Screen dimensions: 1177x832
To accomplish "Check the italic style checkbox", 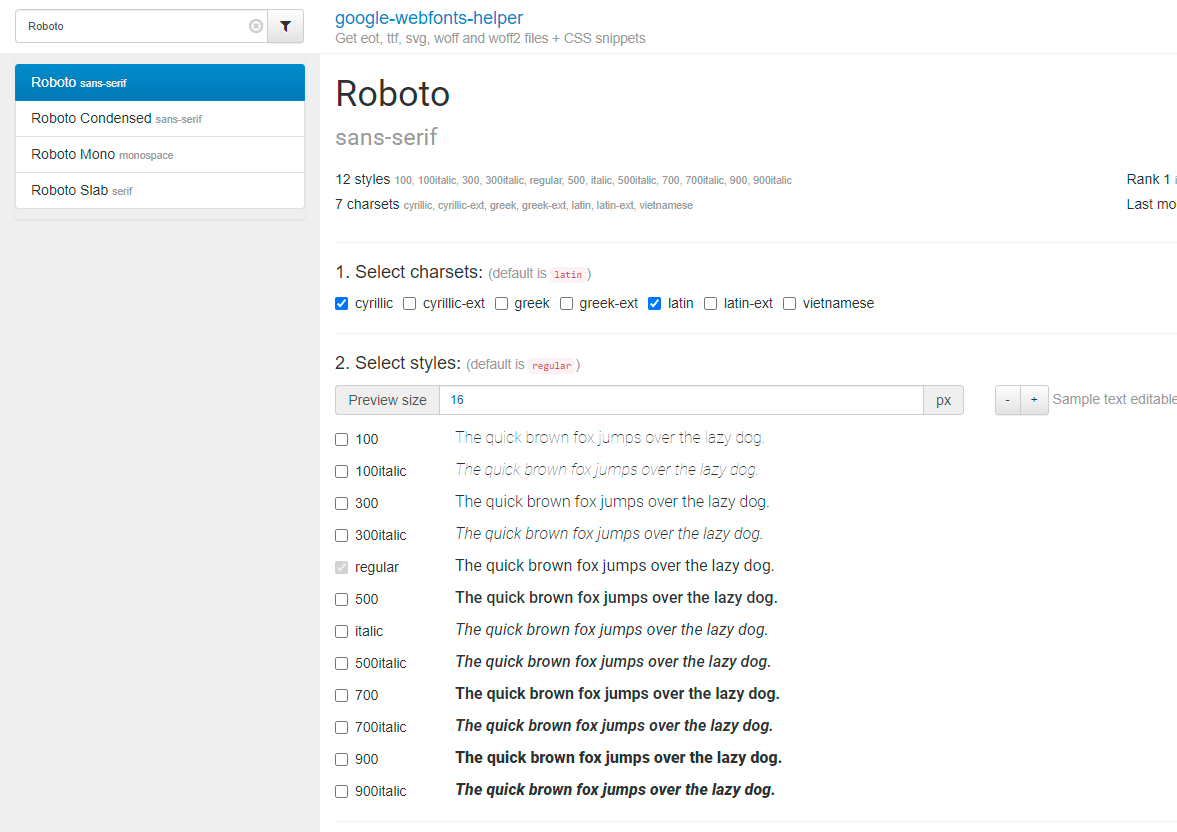I will tap(342, 632).
